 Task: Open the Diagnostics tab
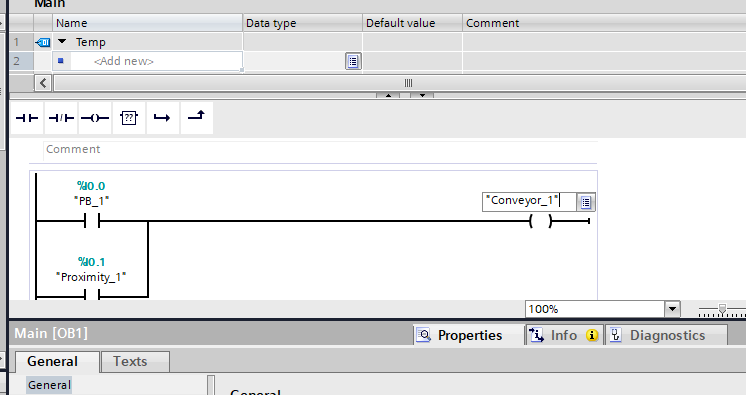point(666,336)
